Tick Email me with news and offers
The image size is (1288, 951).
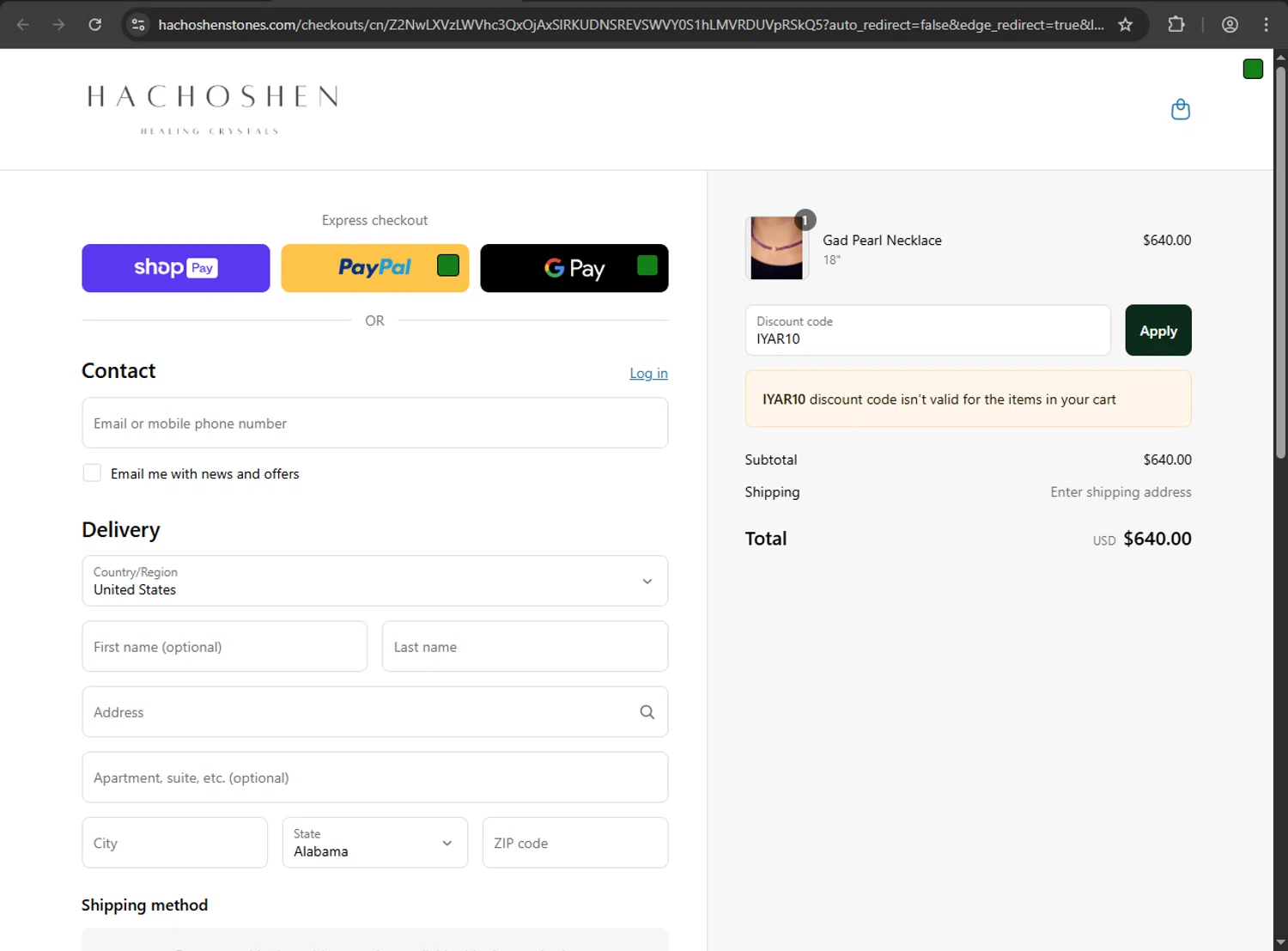click(x=92, y=473)
